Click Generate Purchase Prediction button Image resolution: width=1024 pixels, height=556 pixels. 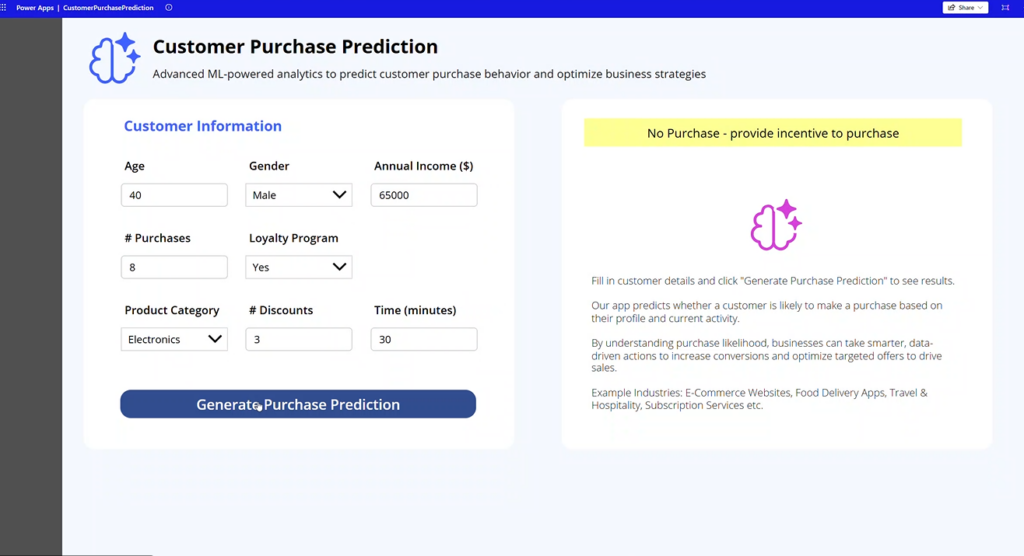coord(298,404)
